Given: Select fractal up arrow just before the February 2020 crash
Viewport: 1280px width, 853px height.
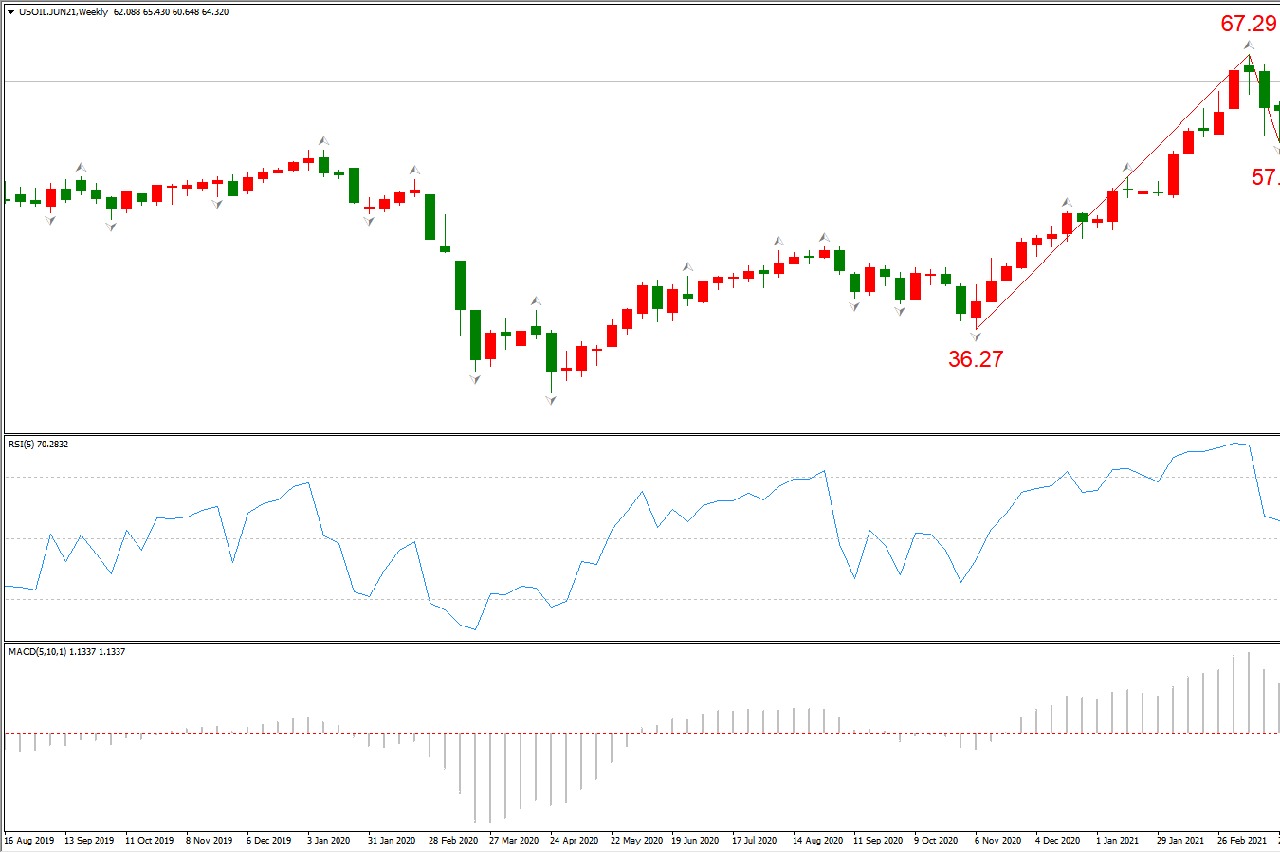Looking at the screenshot, I should pyautogui.click(x=414, y=169).
